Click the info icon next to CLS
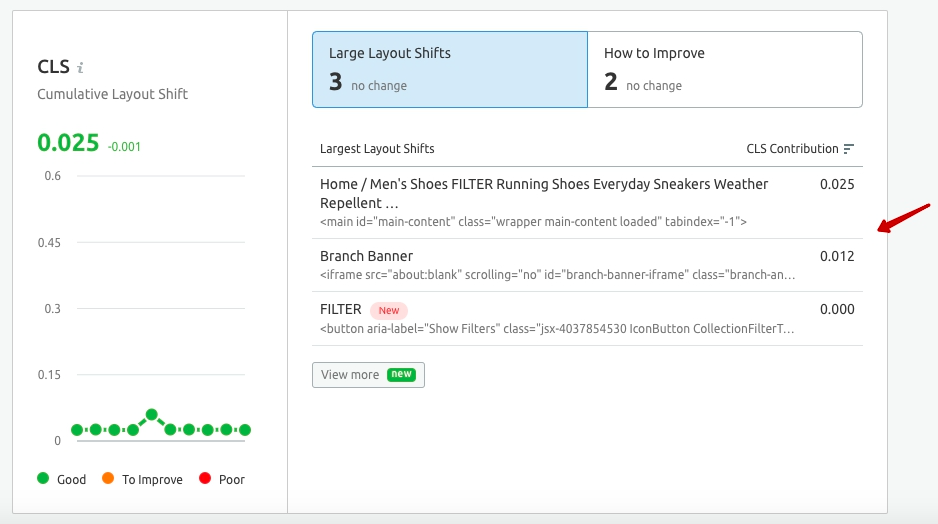The height and width of the screenshot is (524, 938). pos(81,68)
